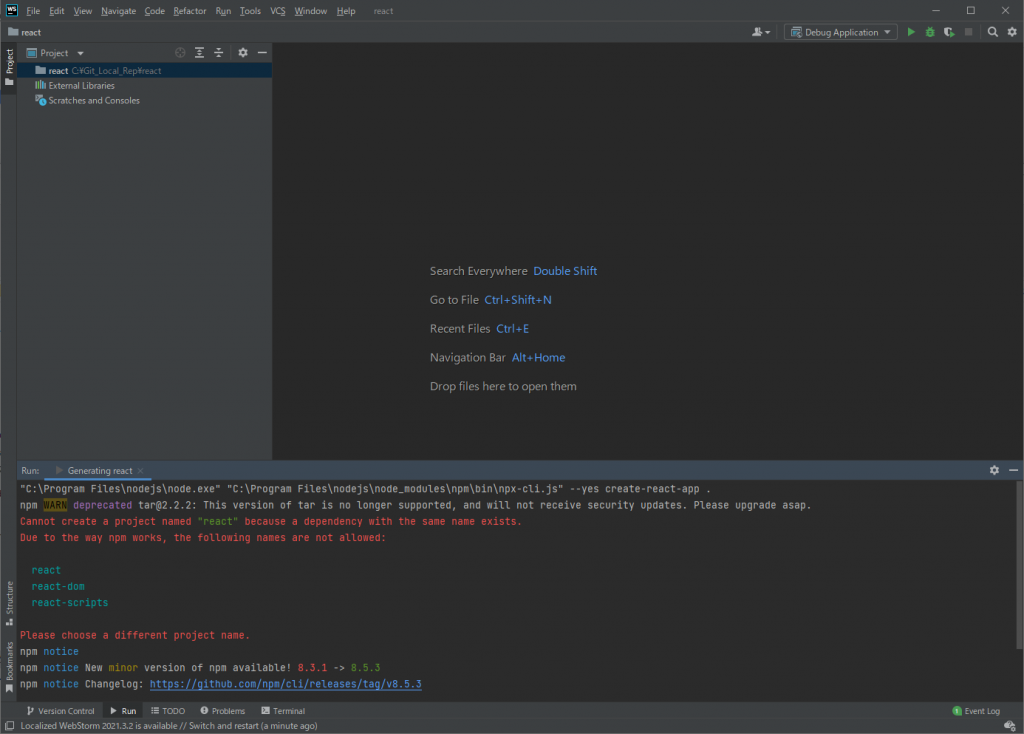Expand all in Project panel
The height and width of the screenshot is (734, 1024).
(x=199, y=53)
